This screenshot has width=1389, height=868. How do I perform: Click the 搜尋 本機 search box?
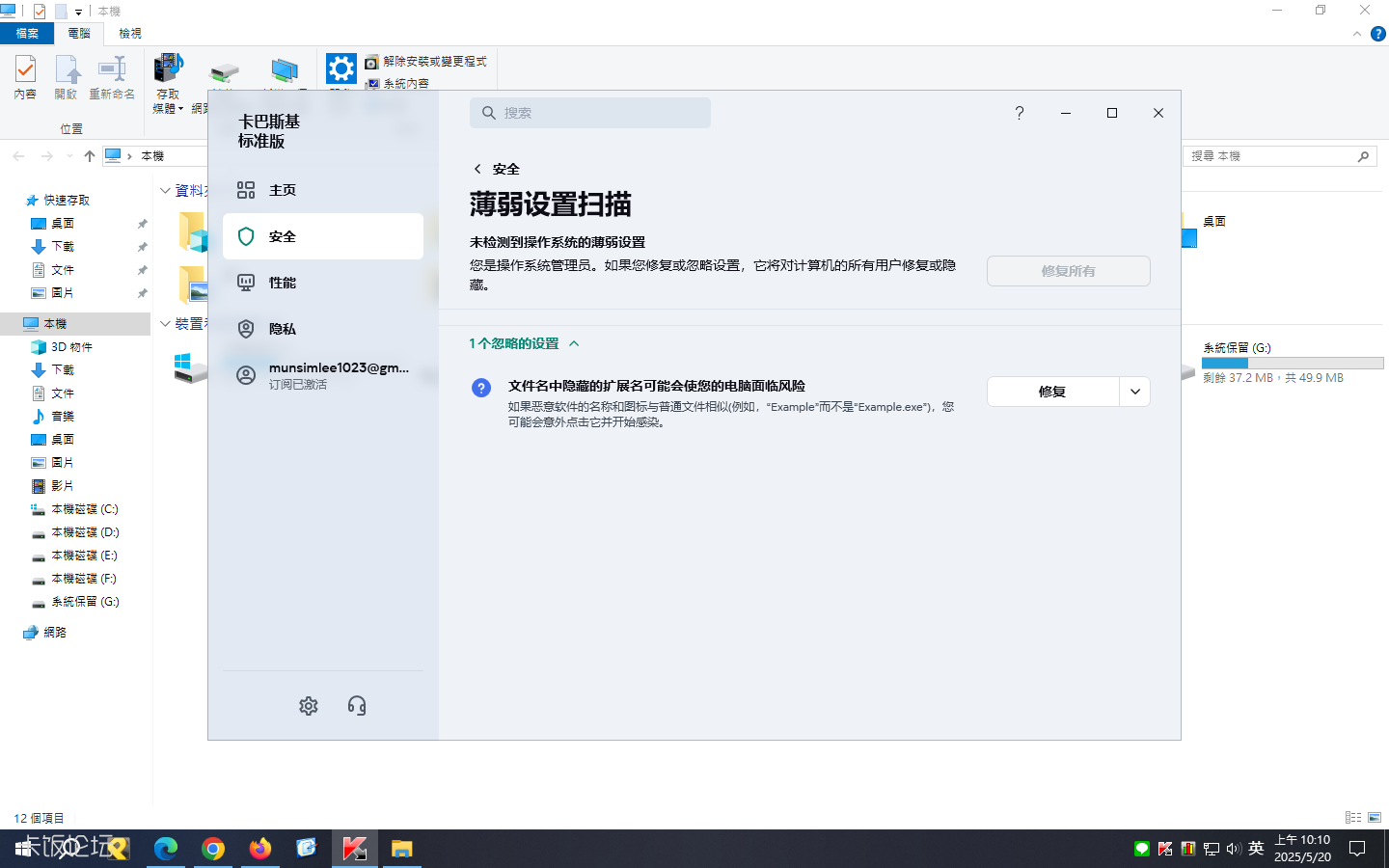(x=1281, y=156)
